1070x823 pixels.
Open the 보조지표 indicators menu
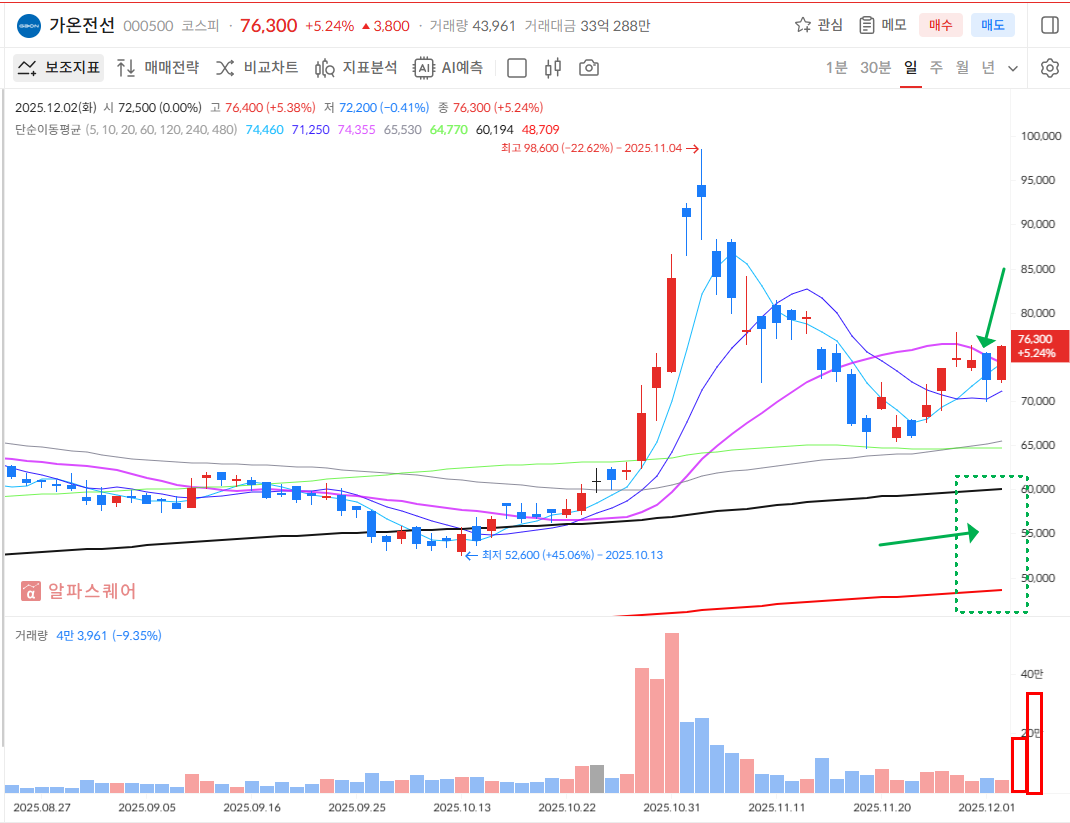tap(58, 68)
